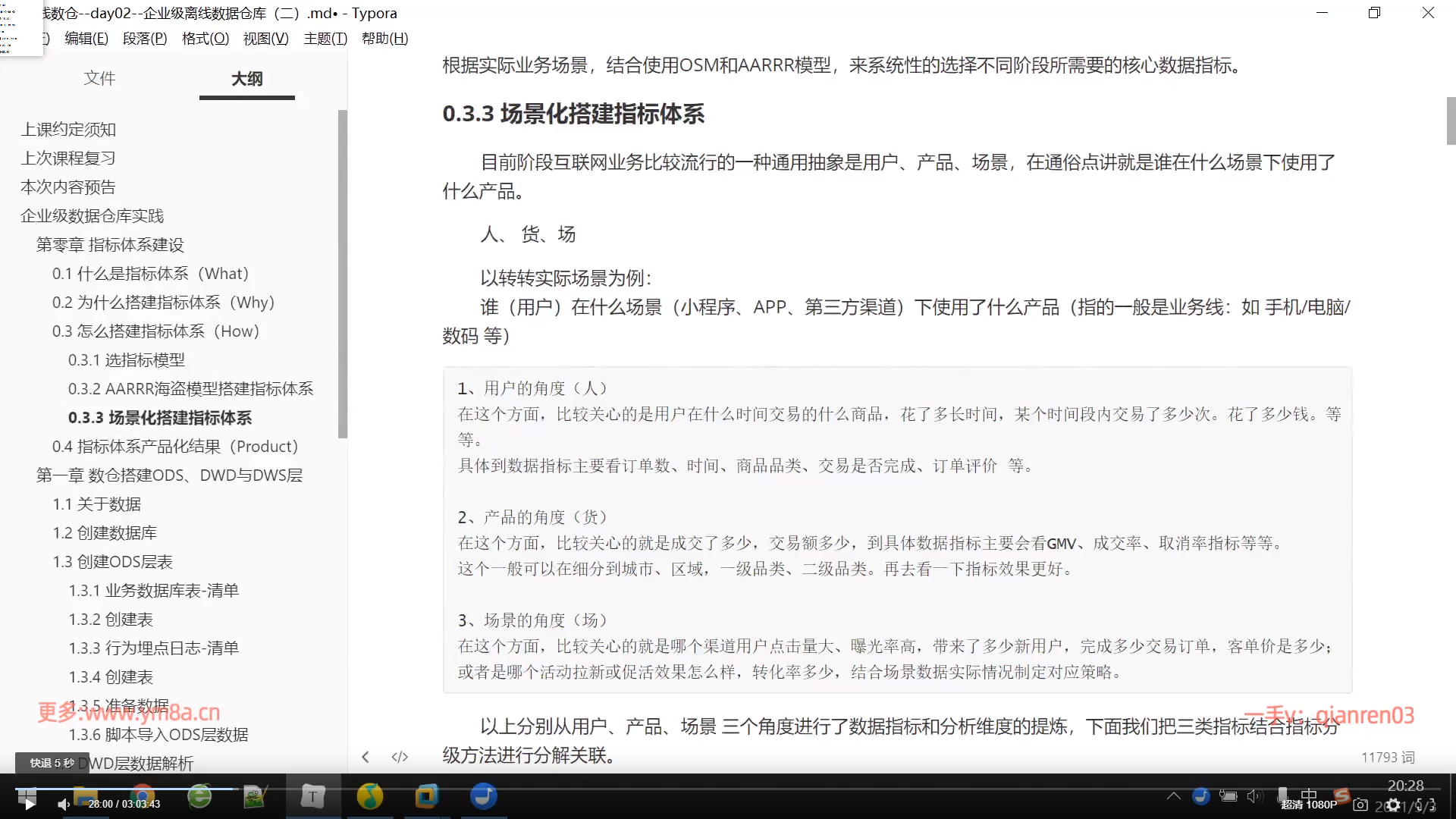Open the 格式(O) menu
The height and width of the screenshot is (819, 1456).
[x=205, y=39]
